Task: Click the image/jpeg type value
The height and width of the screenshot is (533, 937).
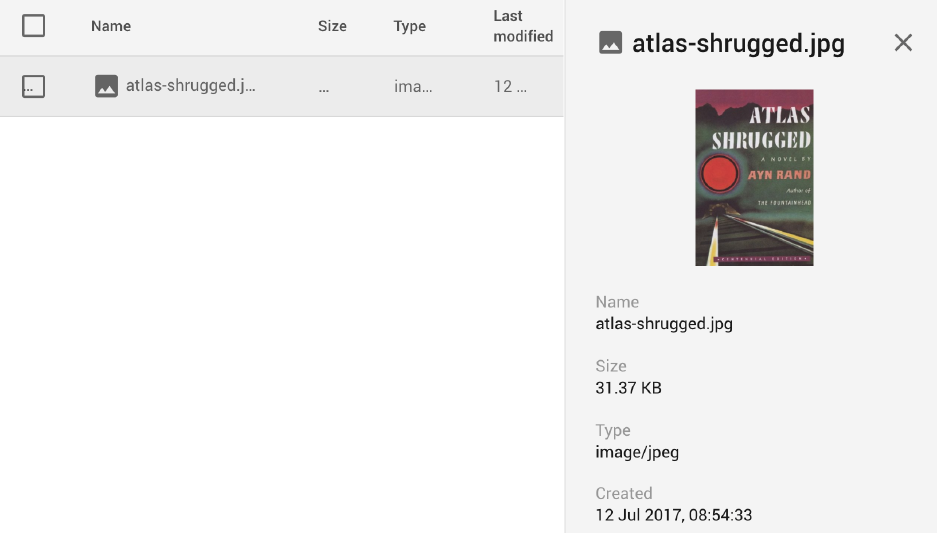Action: pos(637,452)
